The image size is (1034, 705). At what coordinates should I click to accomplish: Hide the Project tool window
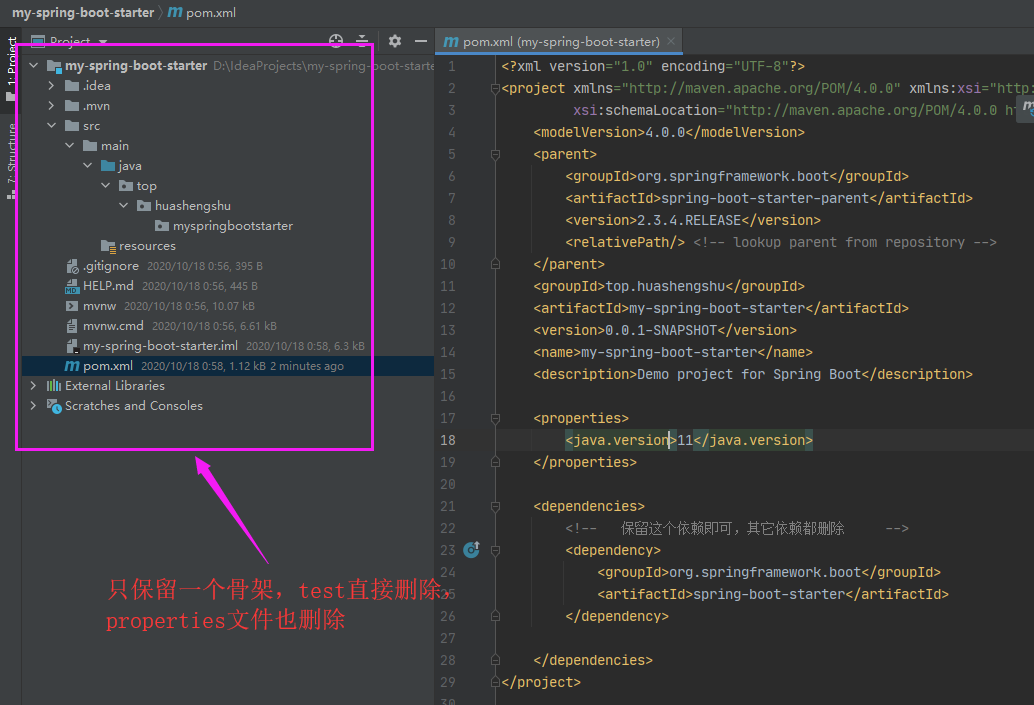421,41
